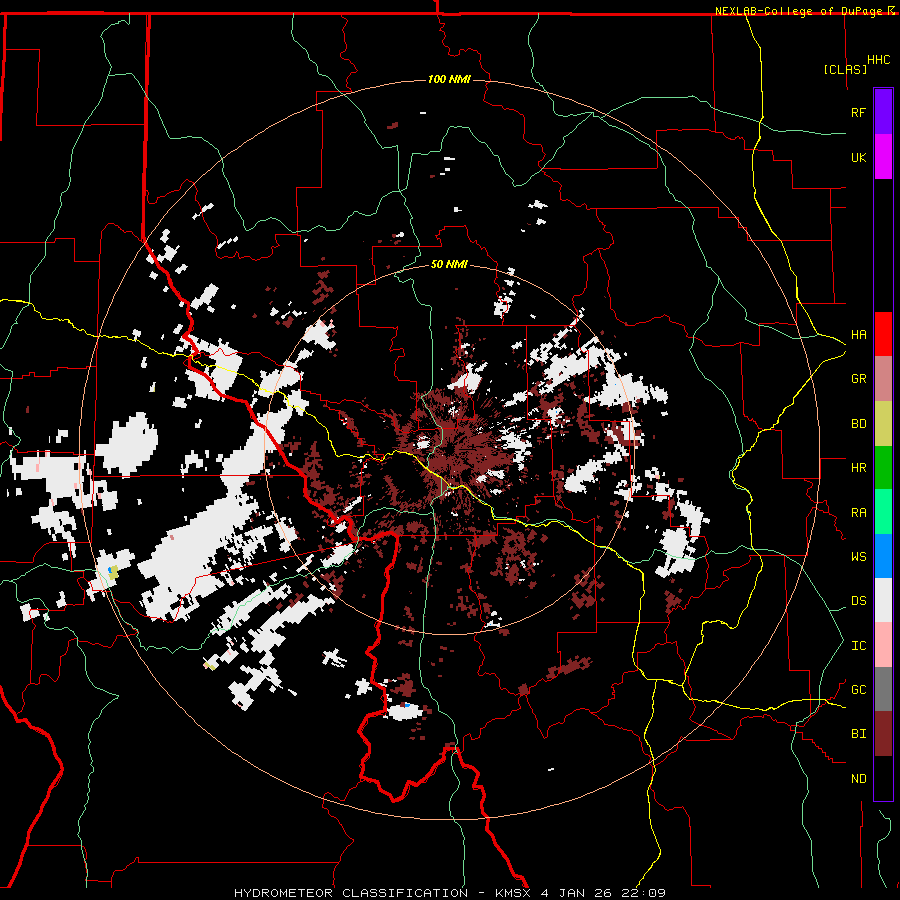The width and height of the screenshot is (900, 900).
Task: Click the WS legend label
Action: (858, 556)
